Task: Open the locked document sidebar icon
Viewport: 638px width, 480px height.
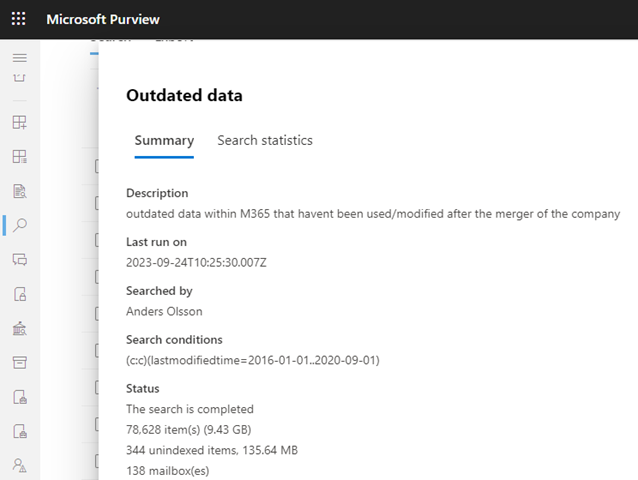Action: coord(19,294)
